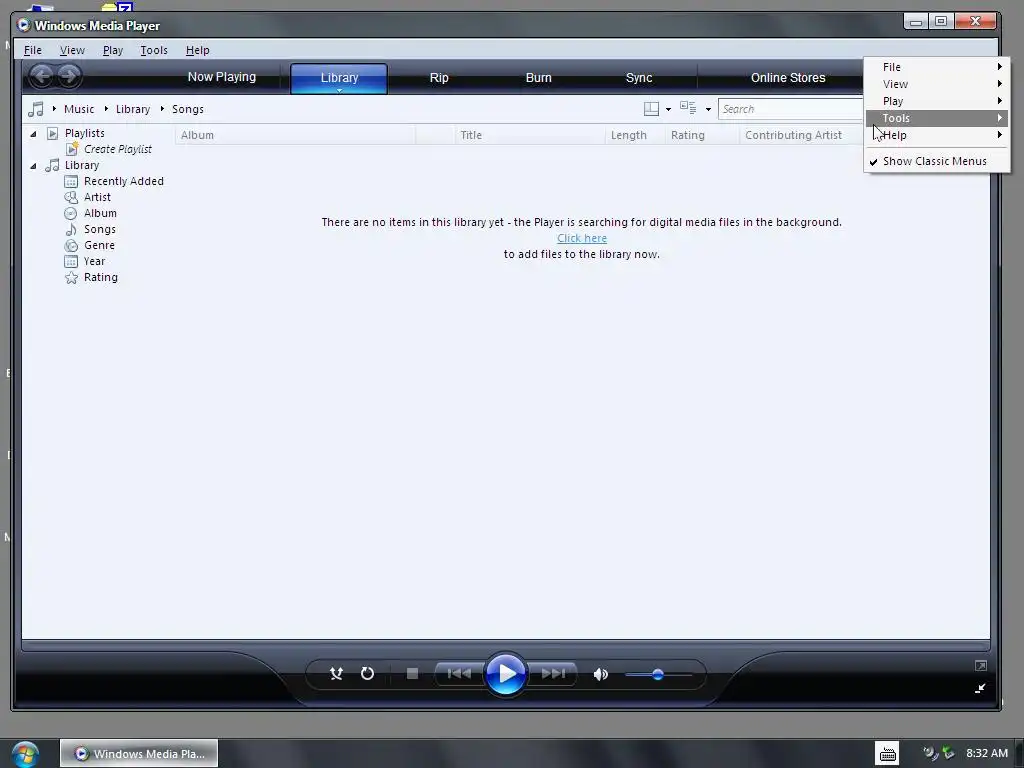
Task: Click the Previous track button
Action: pyautogui.click(x=459, y=673)
